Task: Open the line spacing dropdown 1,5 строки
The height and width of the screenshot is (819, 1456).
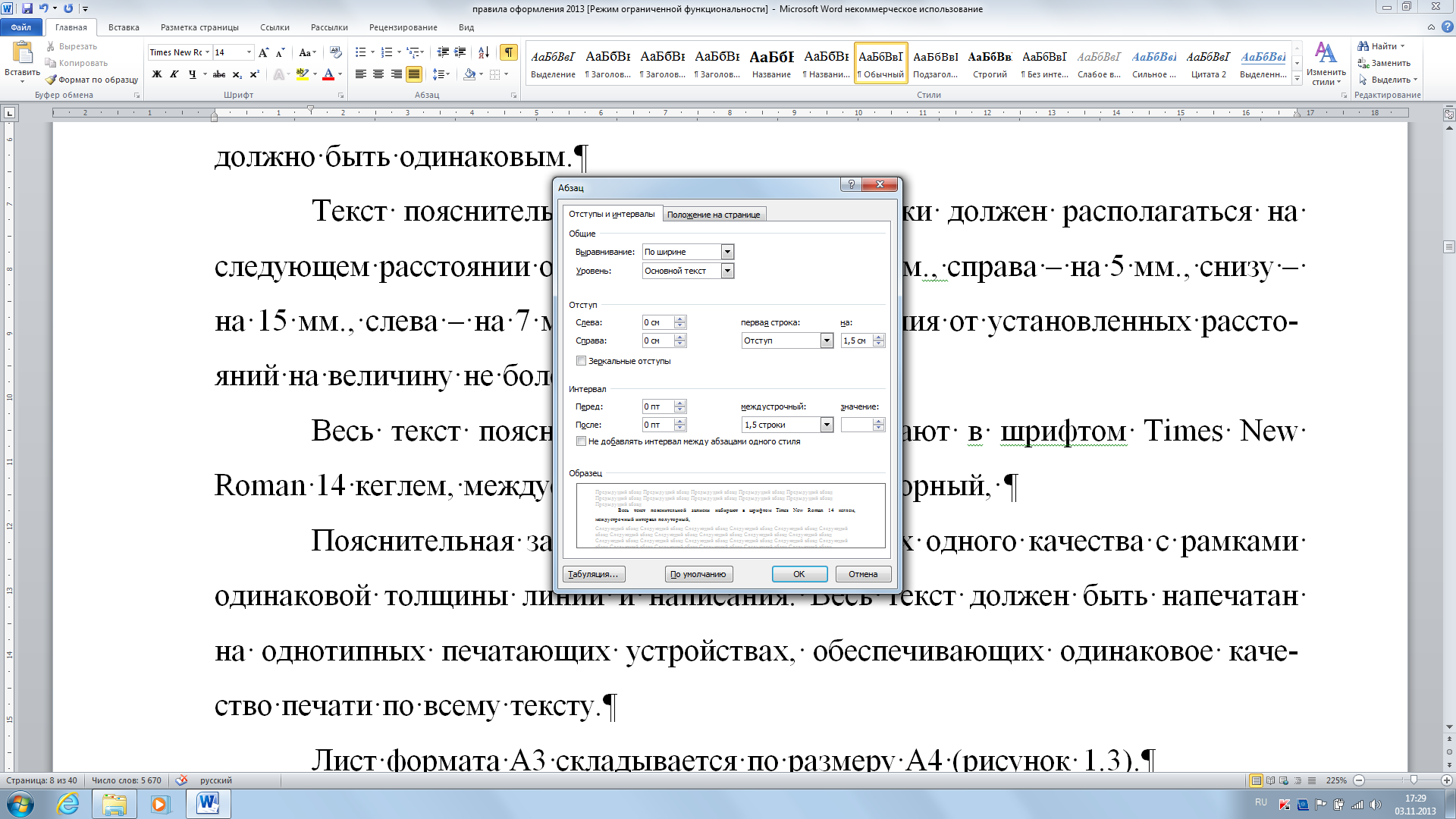Action: [x=827, y=425]
